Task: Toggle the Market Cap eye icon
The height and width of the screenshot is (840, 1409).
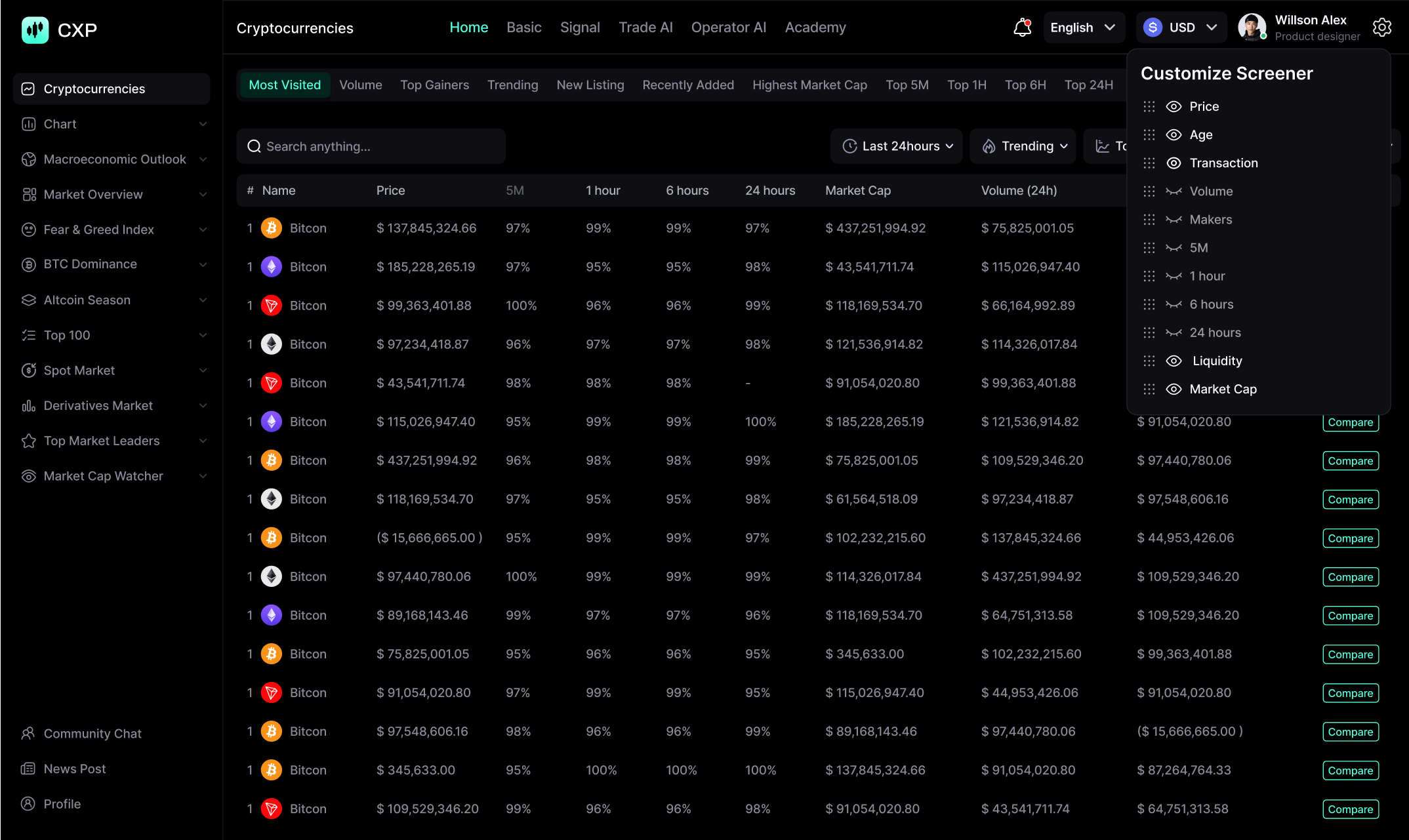Action: [x=1174, y=389]
